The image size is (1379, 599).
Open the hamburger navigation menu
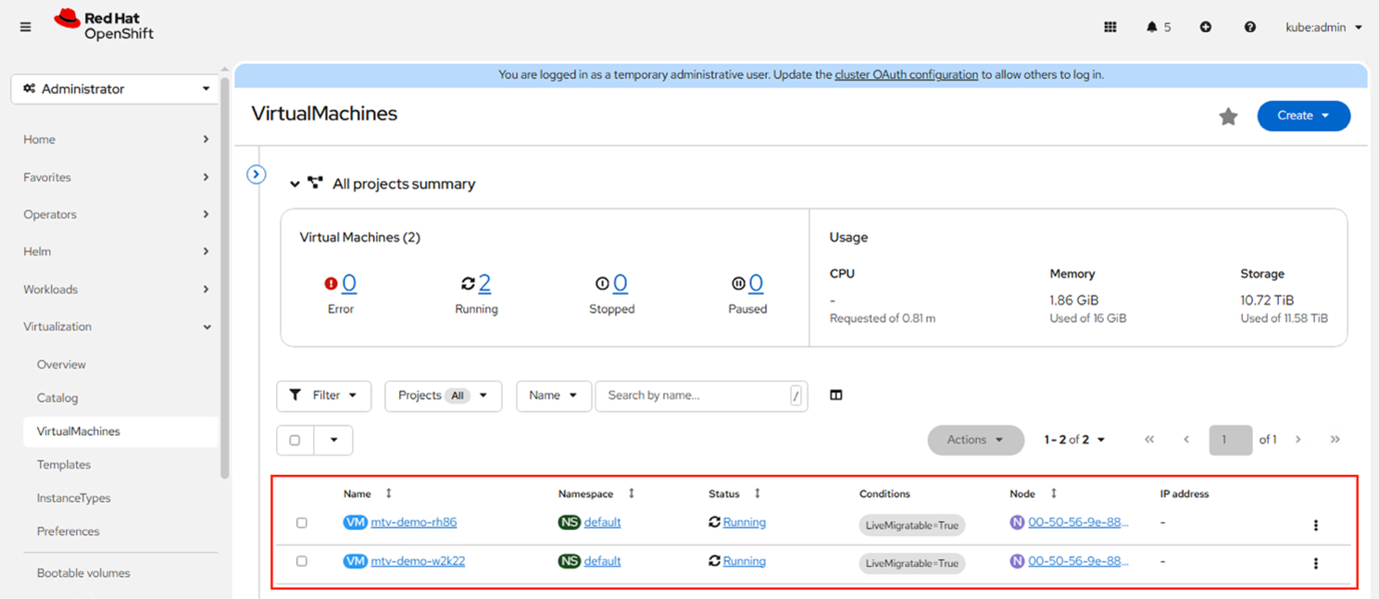[x=25, y=28]
